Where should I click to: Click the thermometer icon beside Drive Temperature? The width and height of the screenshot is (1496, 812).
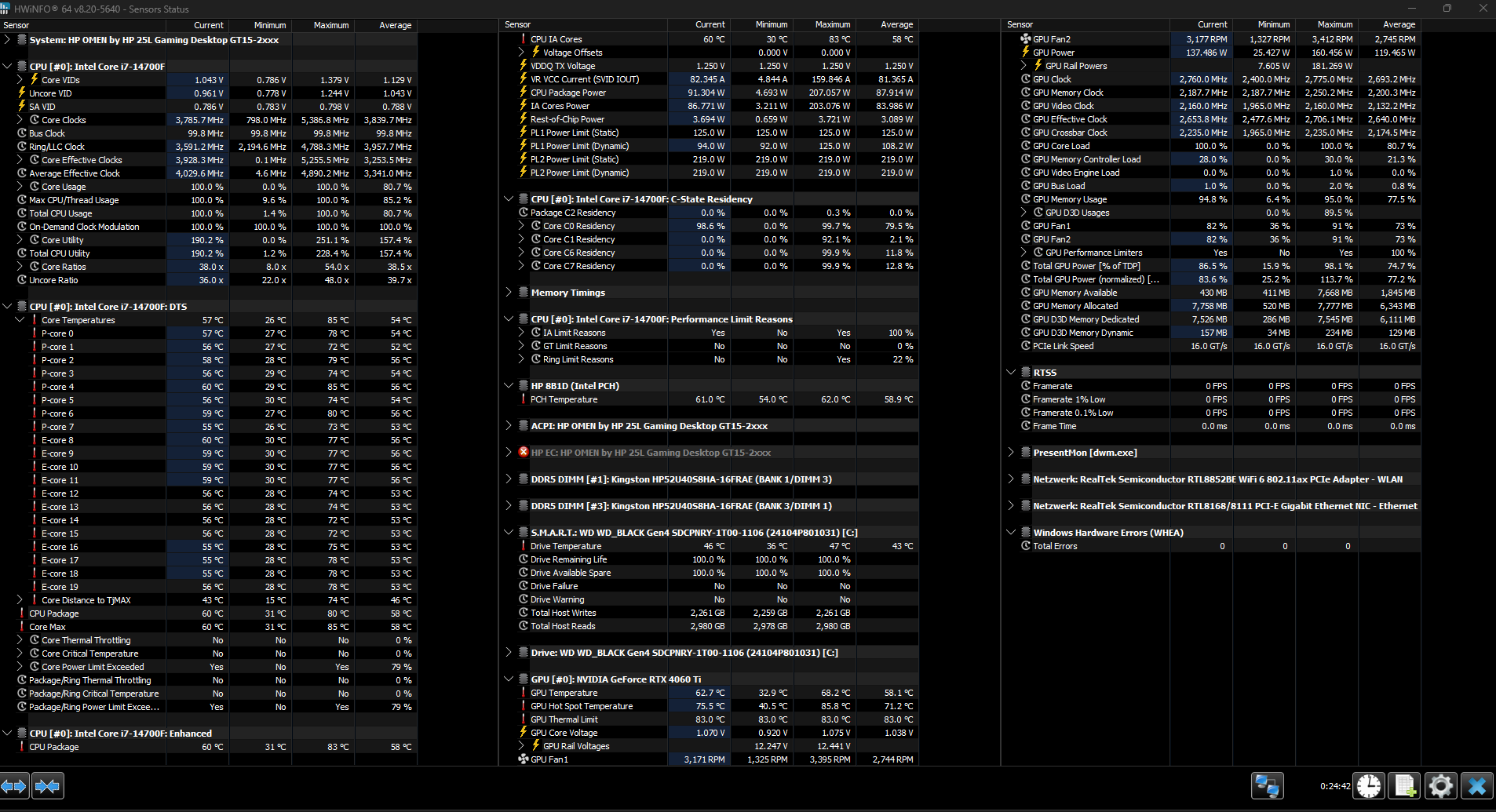tap(524, 546)
